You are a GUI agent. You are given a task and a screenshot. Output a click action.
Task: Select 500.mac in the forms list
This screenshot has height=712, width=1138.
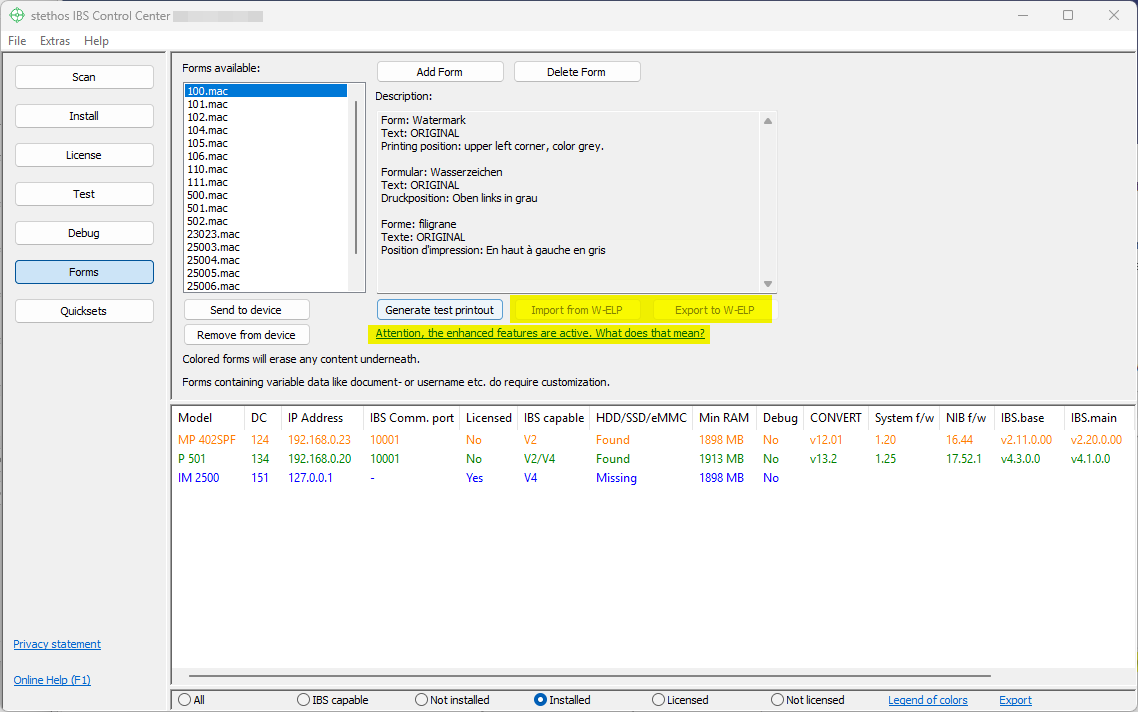(x=207, y=195)
